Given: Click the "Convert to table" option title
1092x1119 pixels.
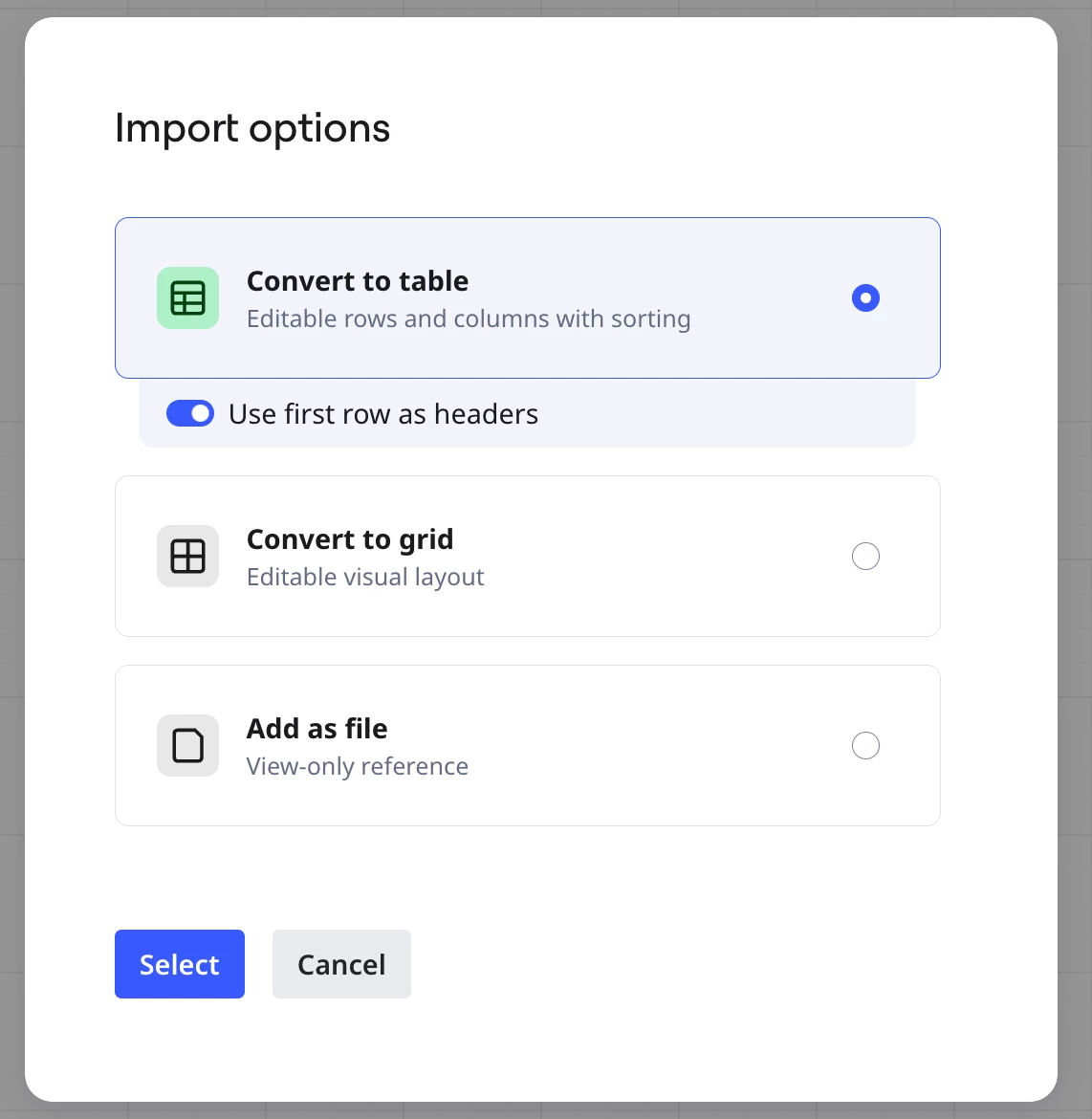Looking at the screenshot, I should (358, 281).
